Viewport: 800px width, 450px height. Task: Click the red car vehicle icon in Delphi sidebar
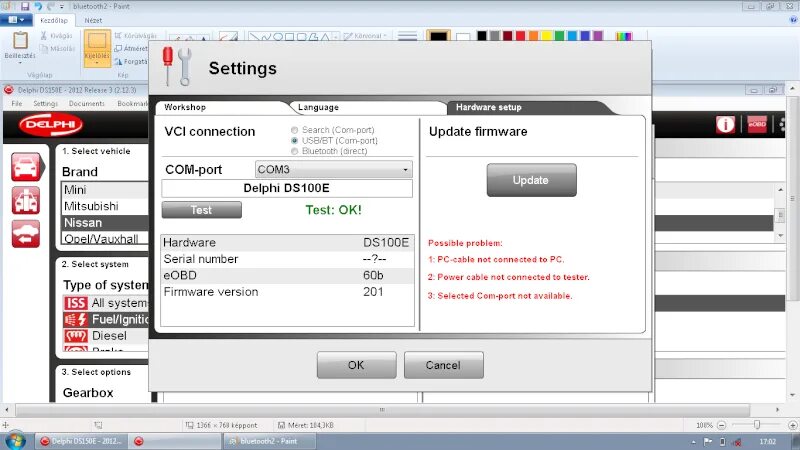[x=26, y=167]
